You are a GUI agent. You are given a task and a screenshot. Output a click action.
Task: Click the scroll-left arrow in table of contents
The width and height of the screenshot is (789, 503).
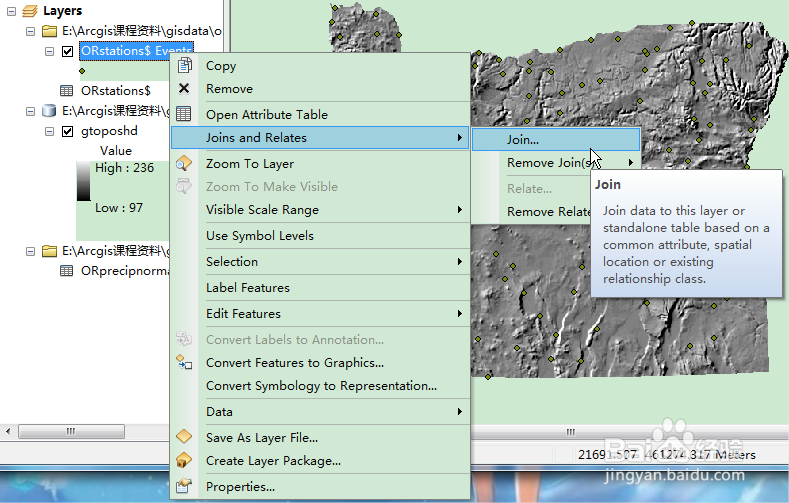8,432
